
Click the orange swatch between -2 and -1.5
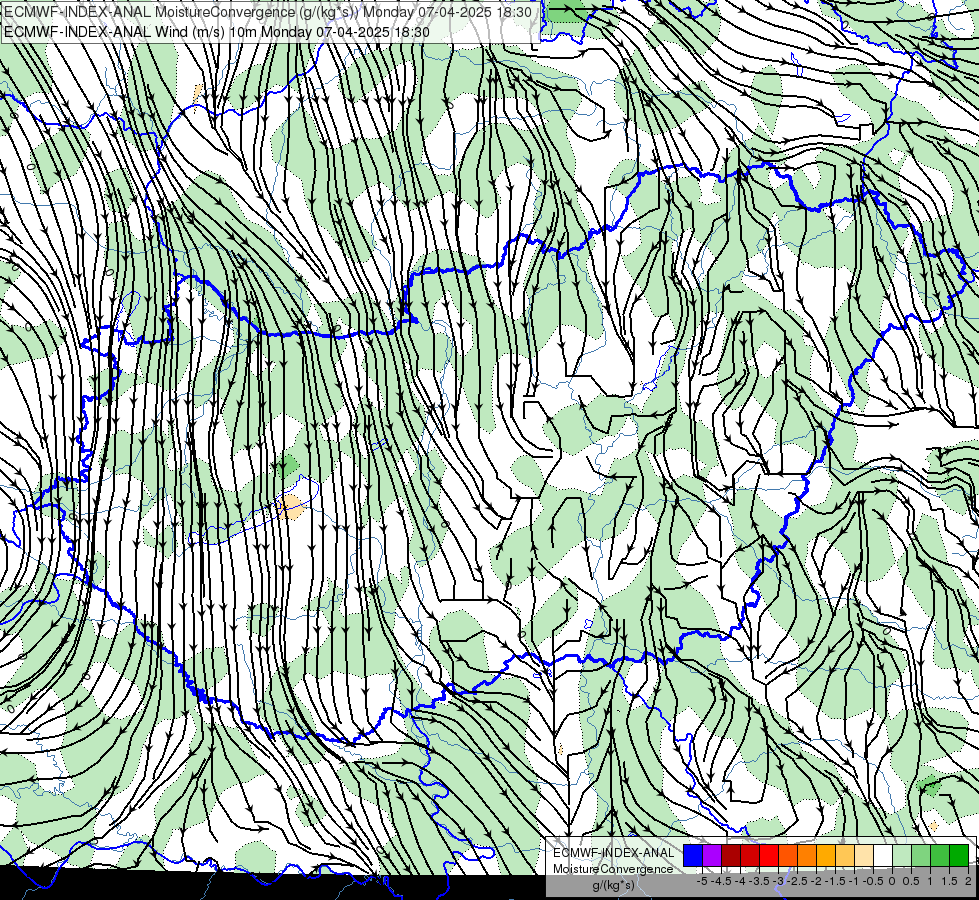pyautogui.click(x=807, y=856)
